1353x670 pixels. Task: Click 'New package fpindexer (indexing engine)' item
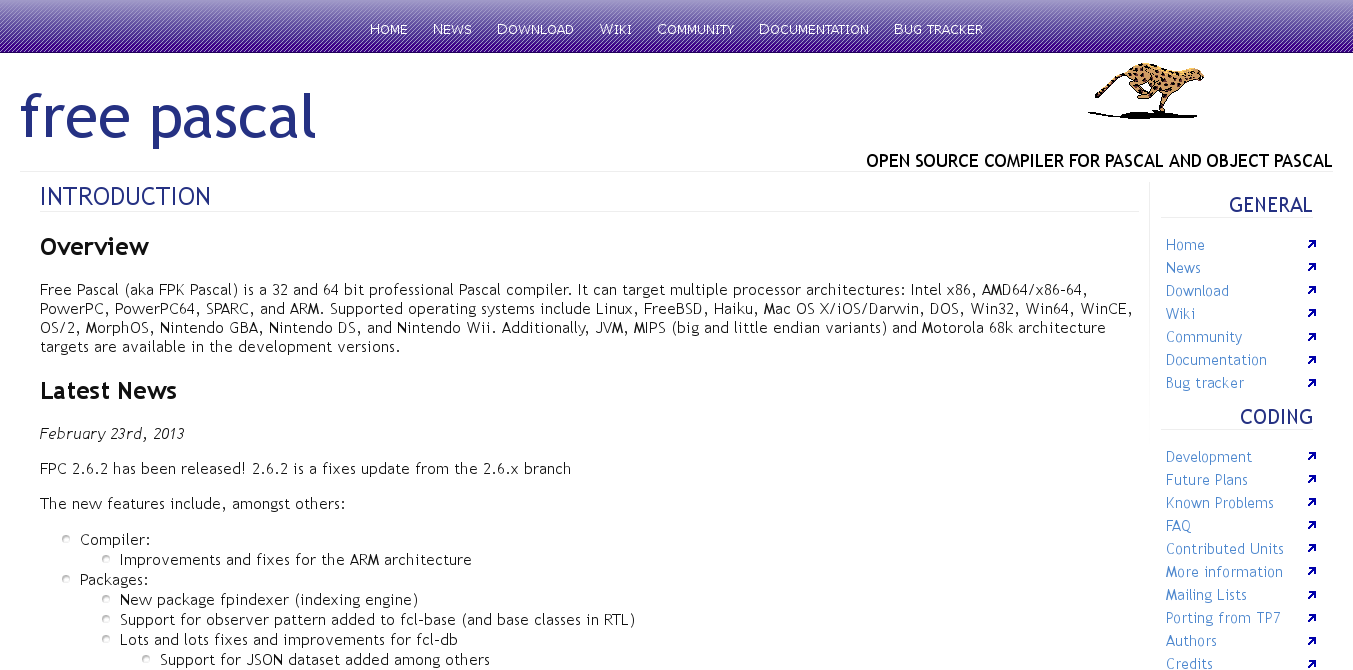(x=269, y=600)
